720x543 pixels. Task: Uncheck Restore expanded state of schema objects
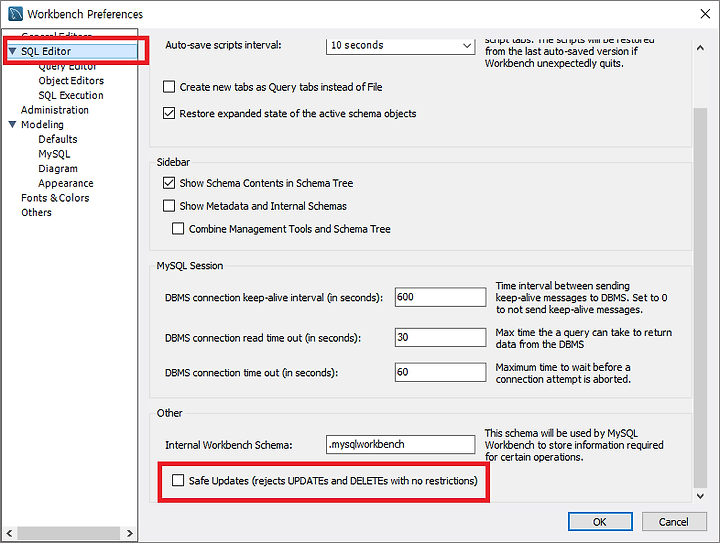tap(169, 113)
